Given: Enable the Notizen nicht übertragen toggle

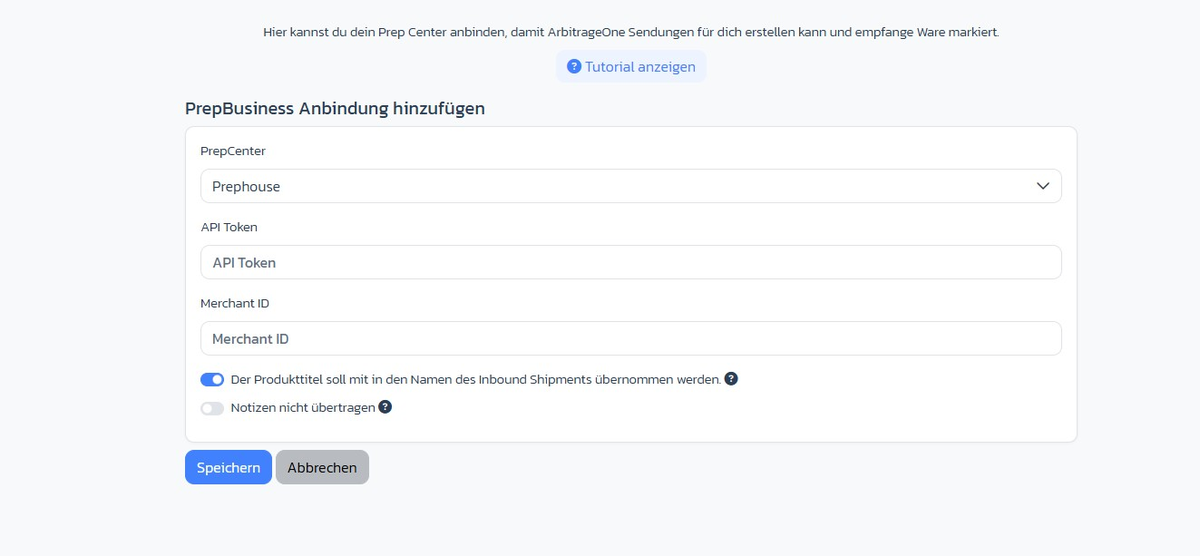Looking at the screenshot, I should click(212, 408).
